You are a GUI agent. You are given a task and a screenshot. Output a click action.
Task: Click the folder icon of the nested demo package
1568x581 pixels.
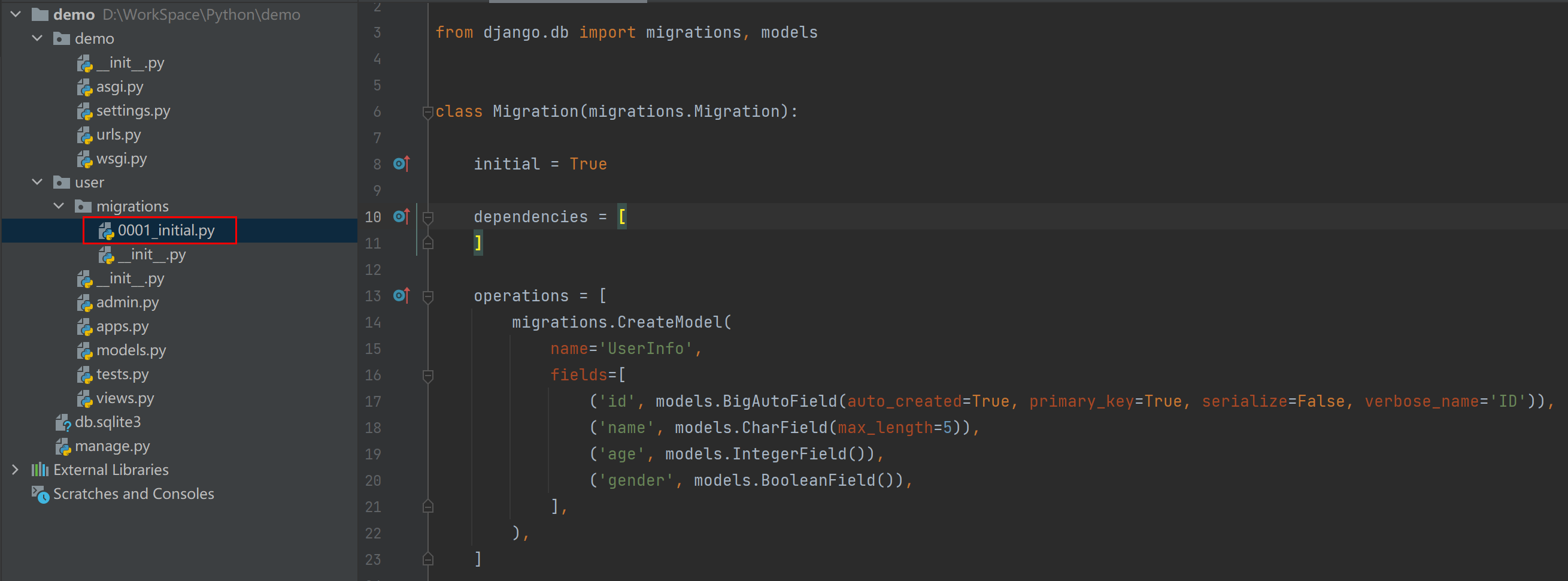coord(62,39)
